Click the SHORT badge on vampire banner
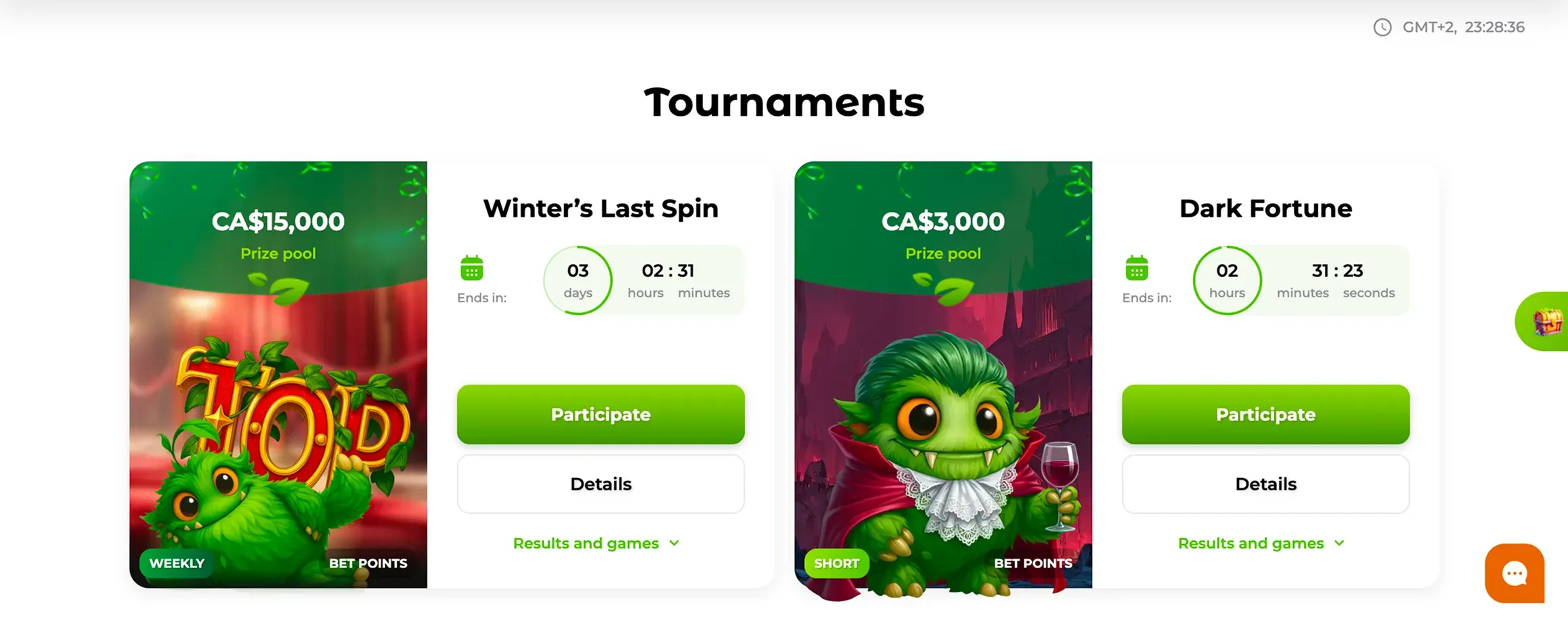Image resolution: width=1568 pixels, height=623 pixels. coord(837,563)
